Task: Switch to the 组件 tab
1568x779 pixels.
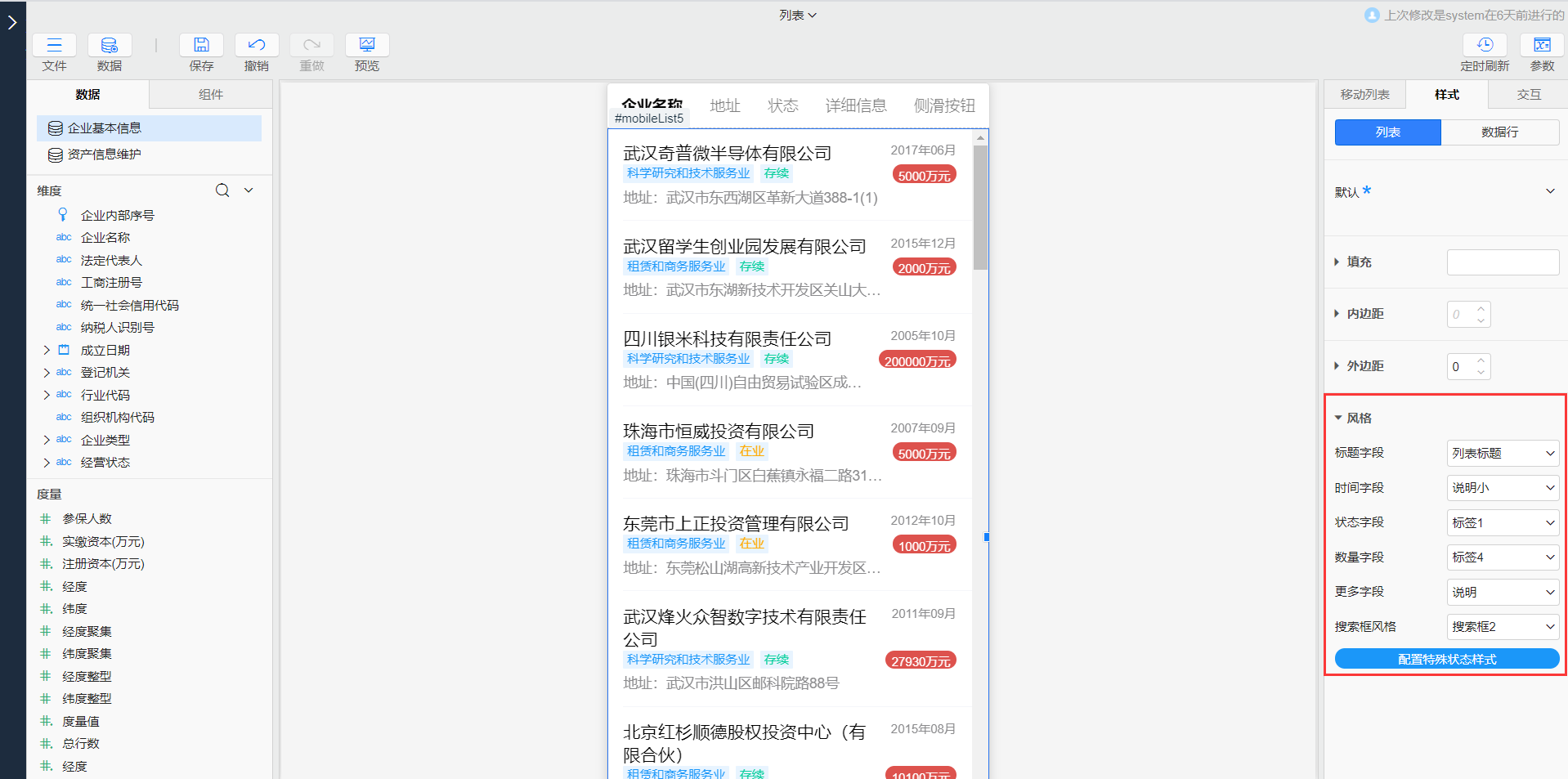Action: pyautogui.click(x=210, y=94)
